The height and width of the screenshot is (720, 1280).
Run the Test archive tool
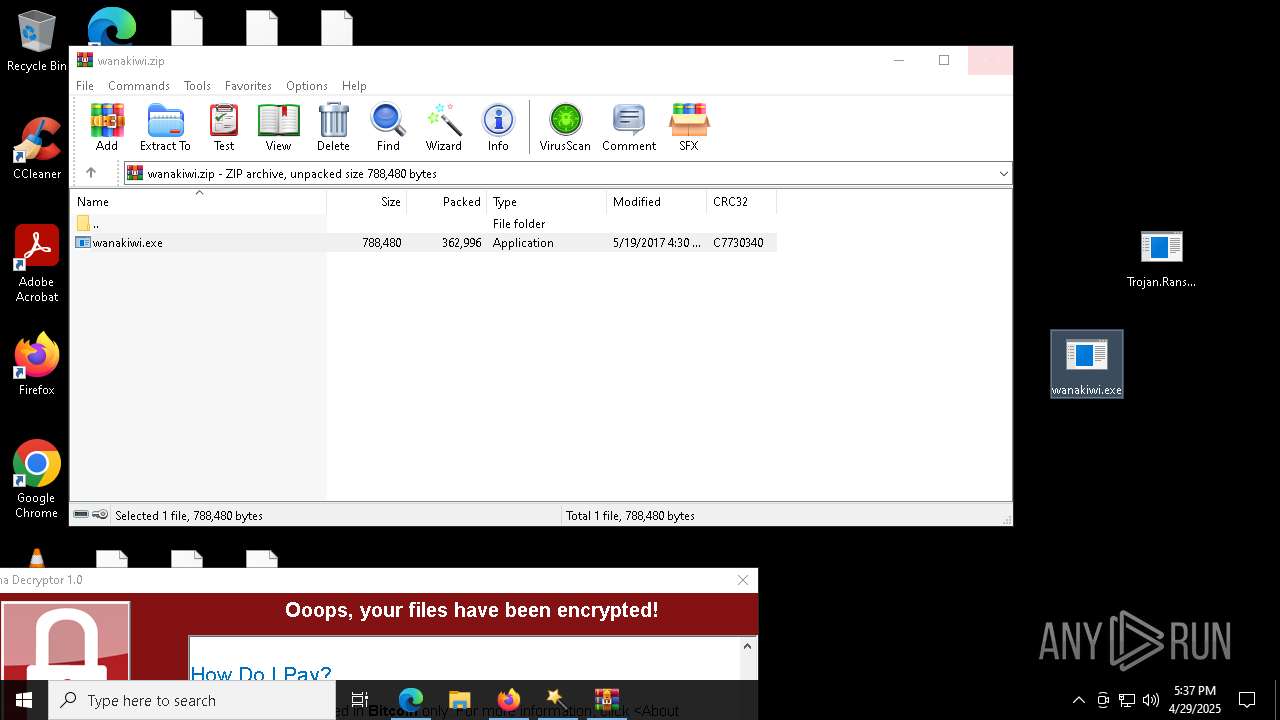pyautogui.click(x=224, y=127)
